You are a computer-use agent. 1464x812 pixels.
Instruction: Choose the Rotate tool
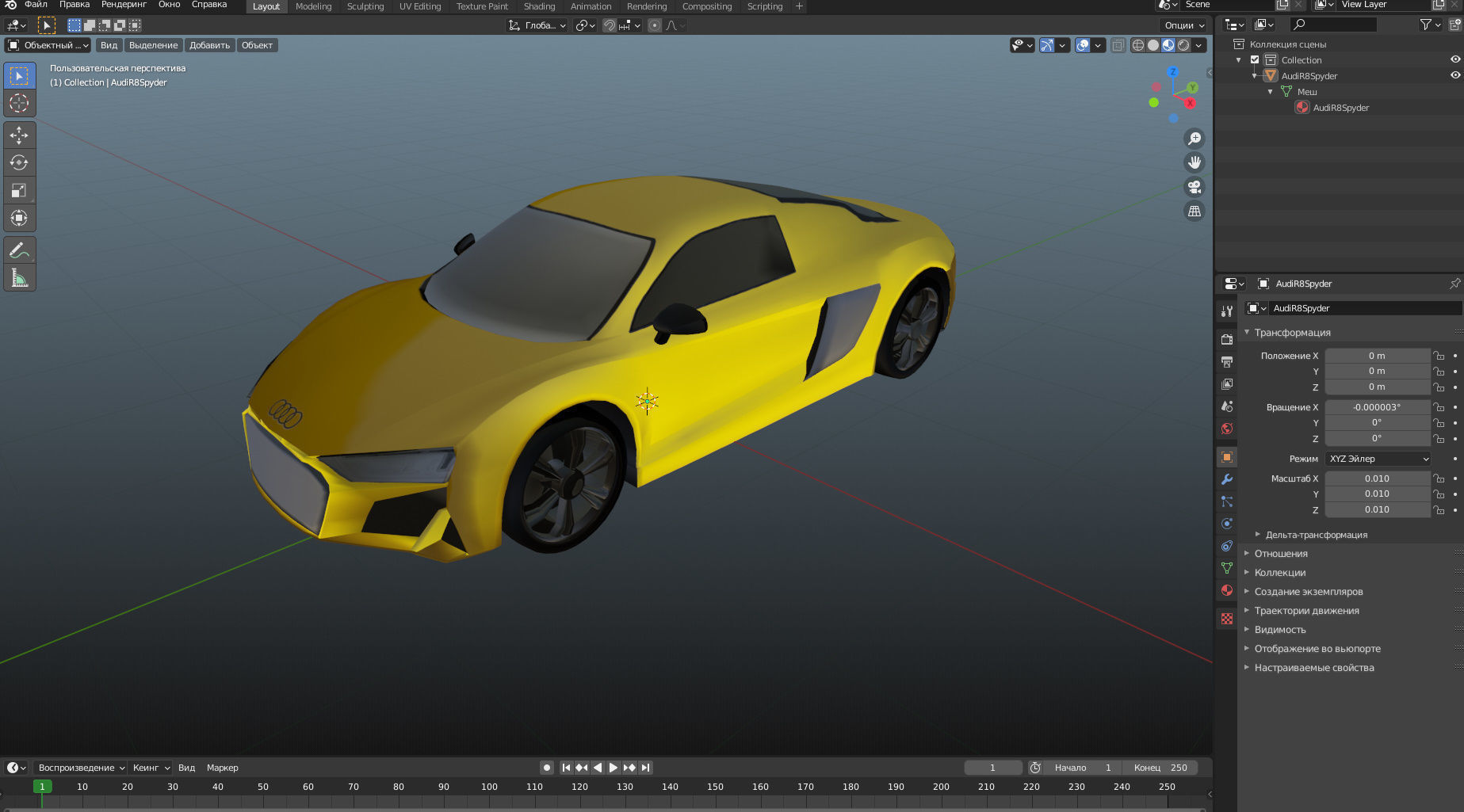coord(19,162)
